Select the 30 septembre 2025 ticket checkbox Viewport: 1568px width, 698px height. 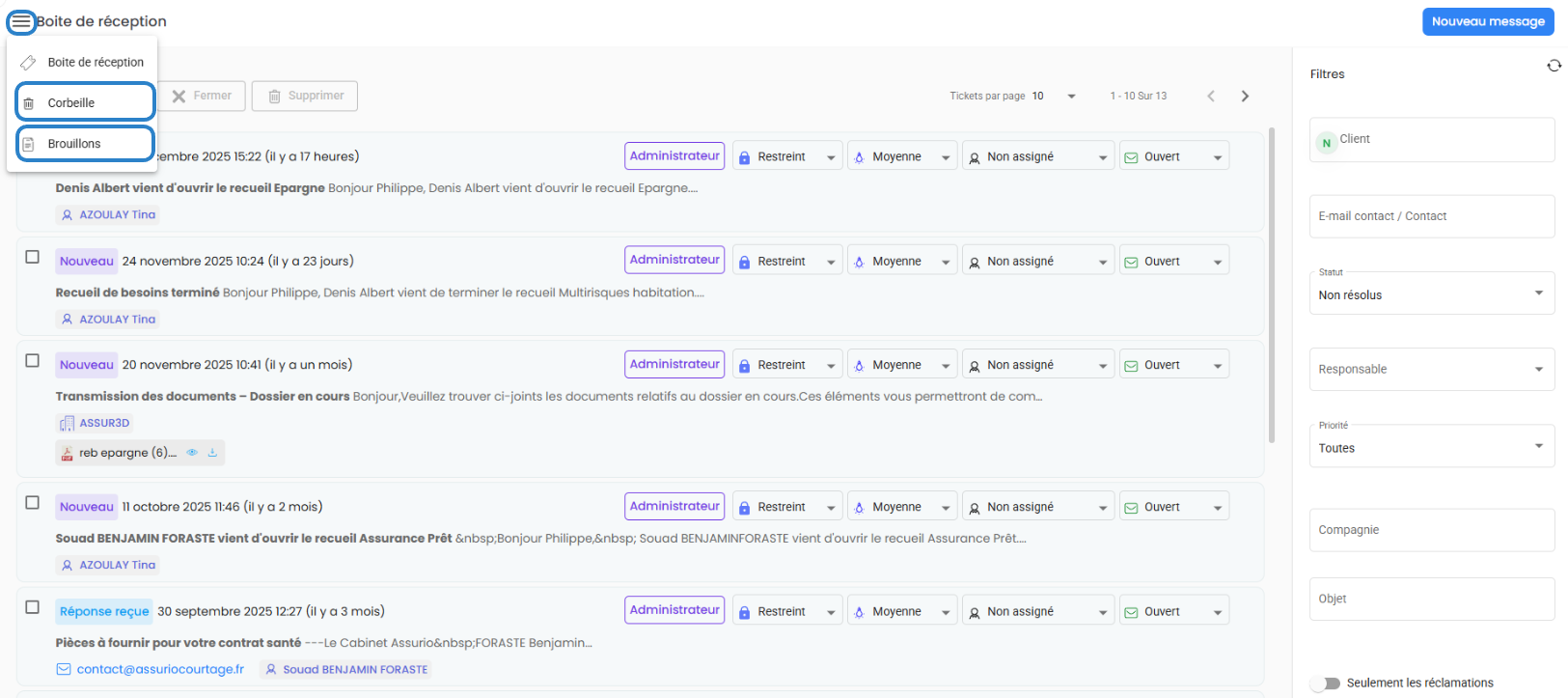click(x=32, y=607)
